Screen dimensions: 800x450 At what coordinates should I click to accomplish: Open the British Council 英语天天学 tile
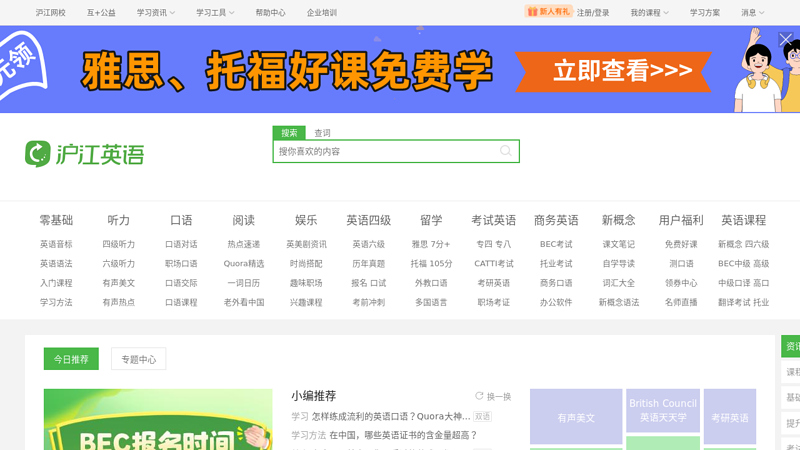[x=663, y=410]
